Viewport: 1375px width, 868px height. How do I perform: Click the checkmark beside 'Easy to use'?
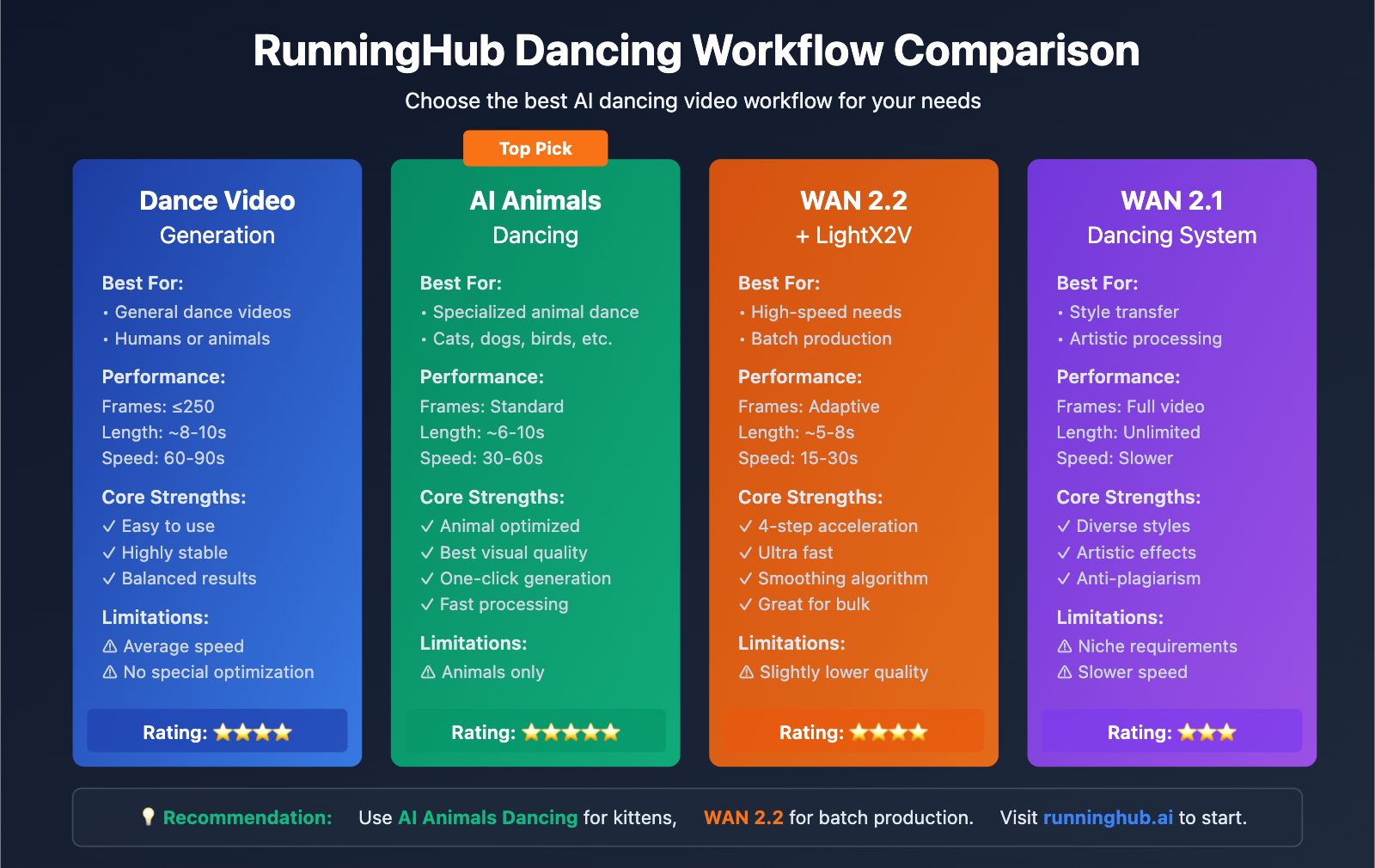pos(108,526)
